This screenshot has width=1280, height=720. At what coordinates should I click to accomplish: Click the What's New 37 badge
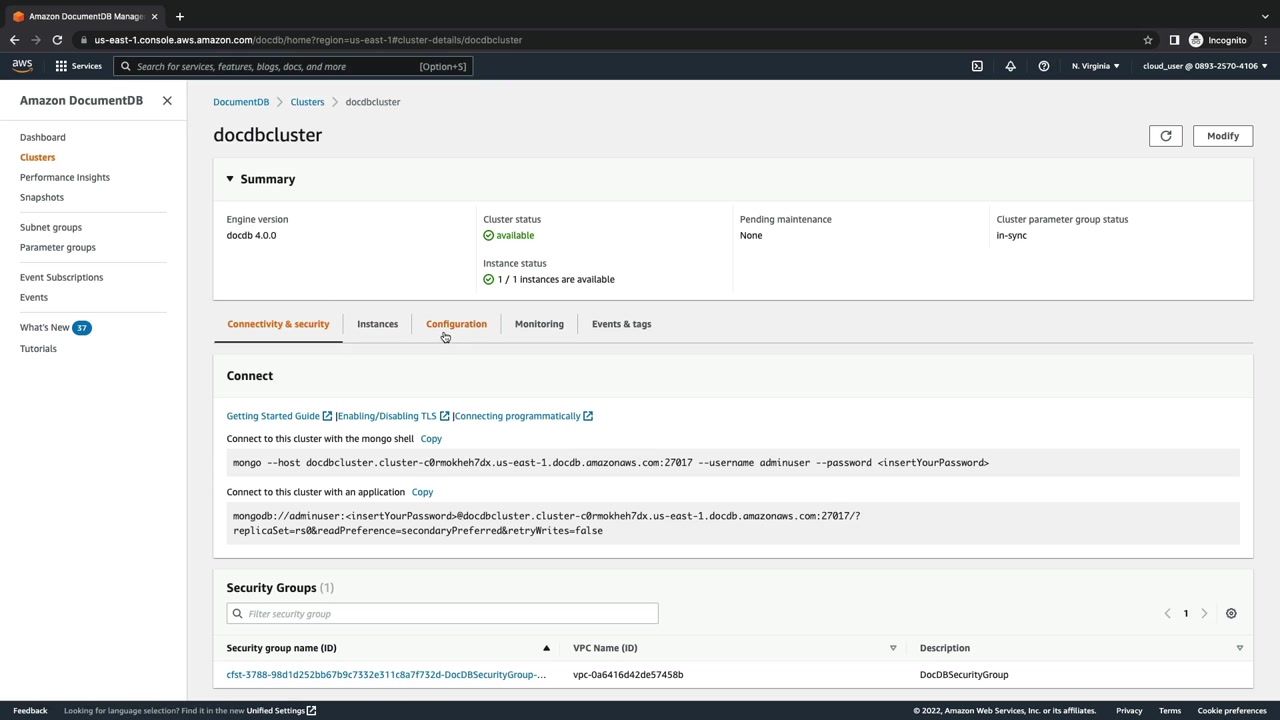coord(82,327)
